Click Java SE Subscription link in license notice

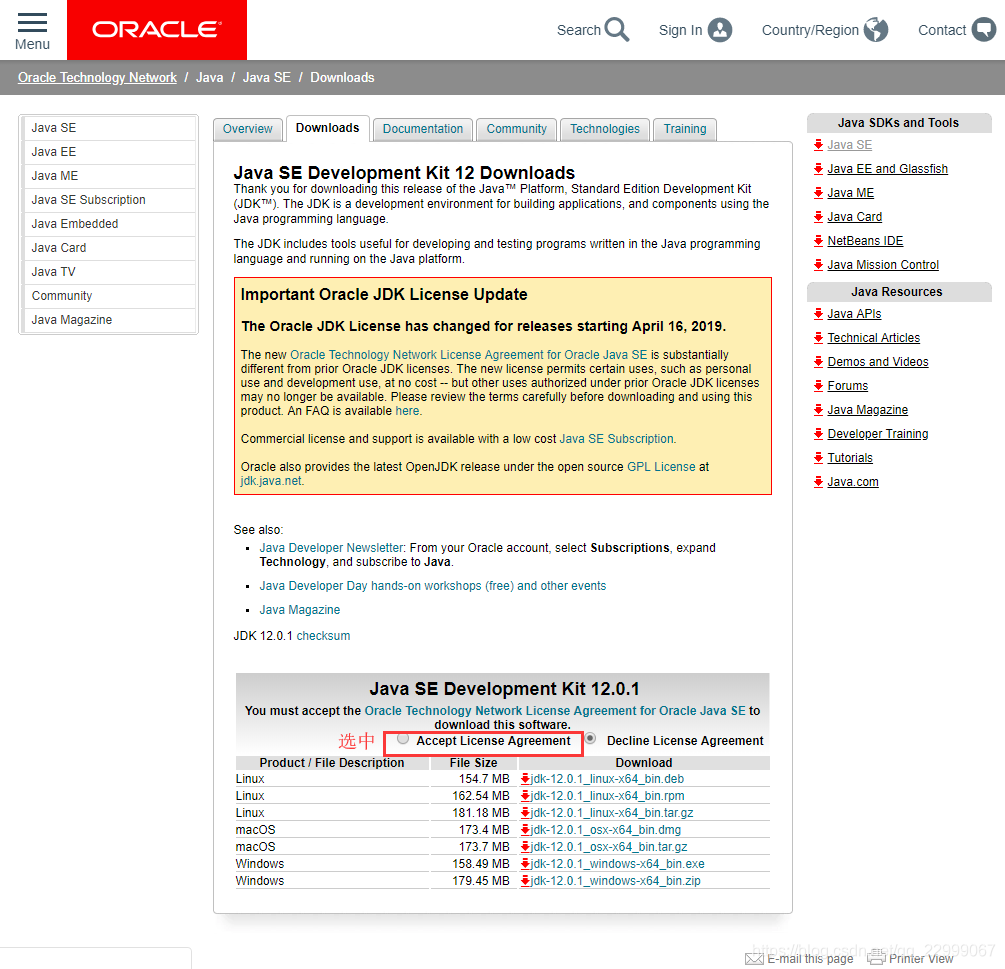pyautogui.click(x=617, y=439)
